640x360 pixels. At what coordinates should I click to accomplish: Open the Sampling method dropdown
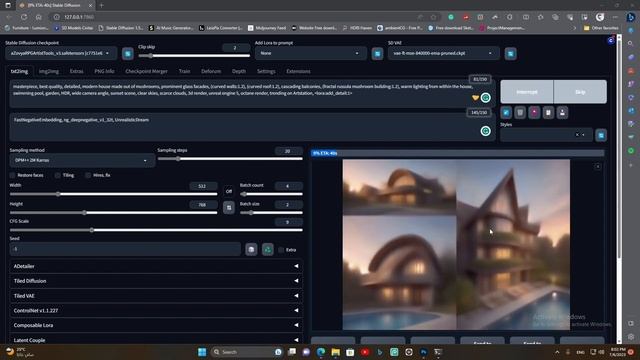82,160
